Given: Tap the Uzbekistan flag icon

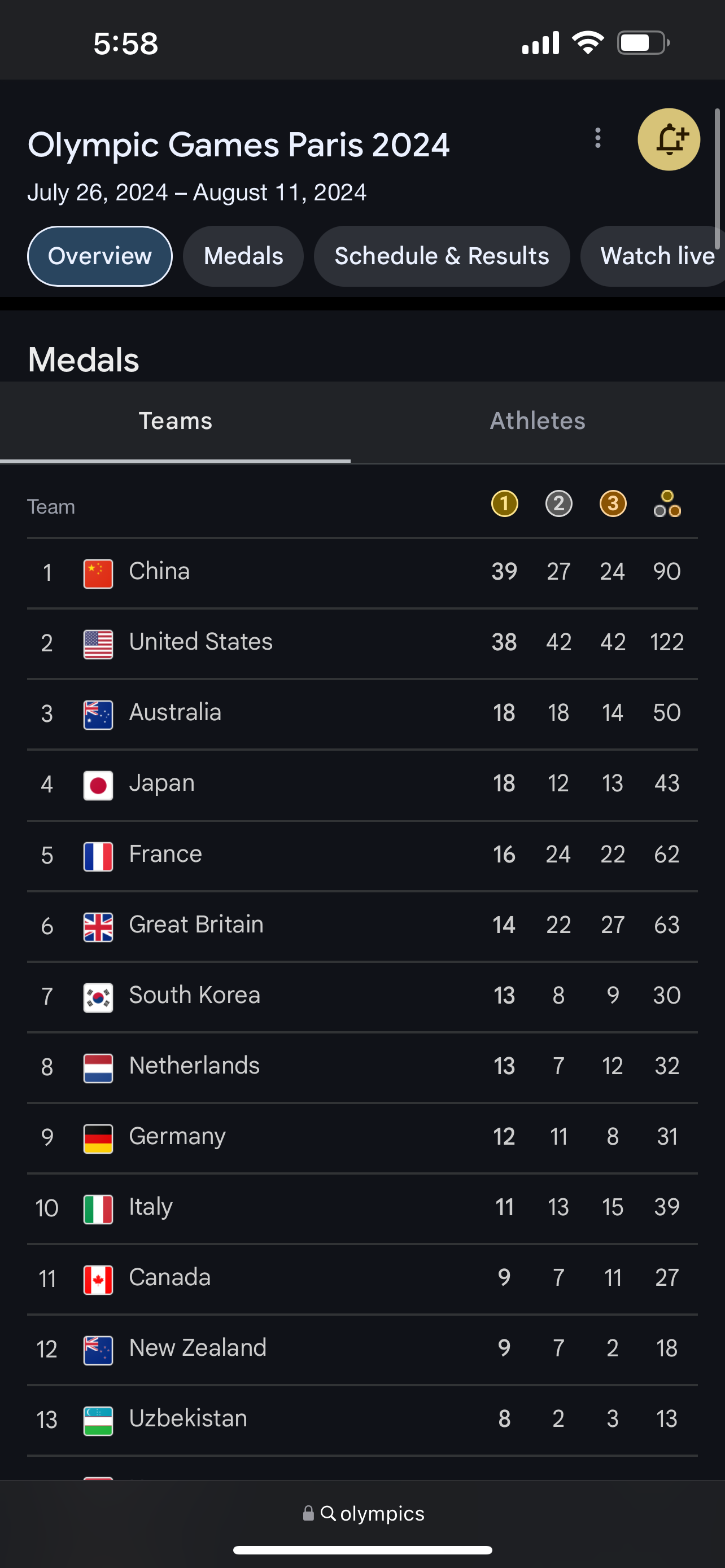Looking at the screenshot, I should (98, 1421).
